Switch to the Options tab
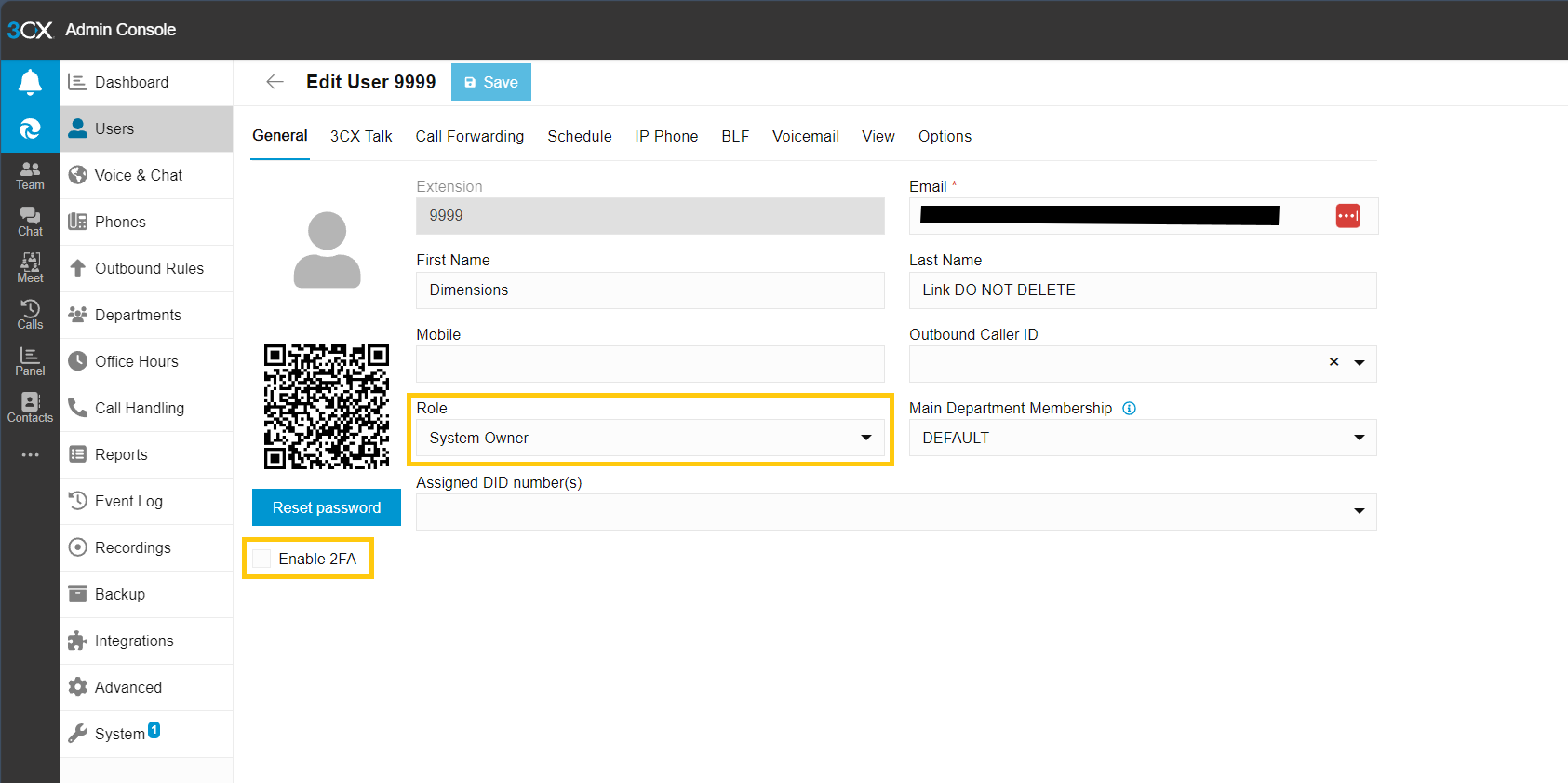1568x783 pixels. point(945,136)
